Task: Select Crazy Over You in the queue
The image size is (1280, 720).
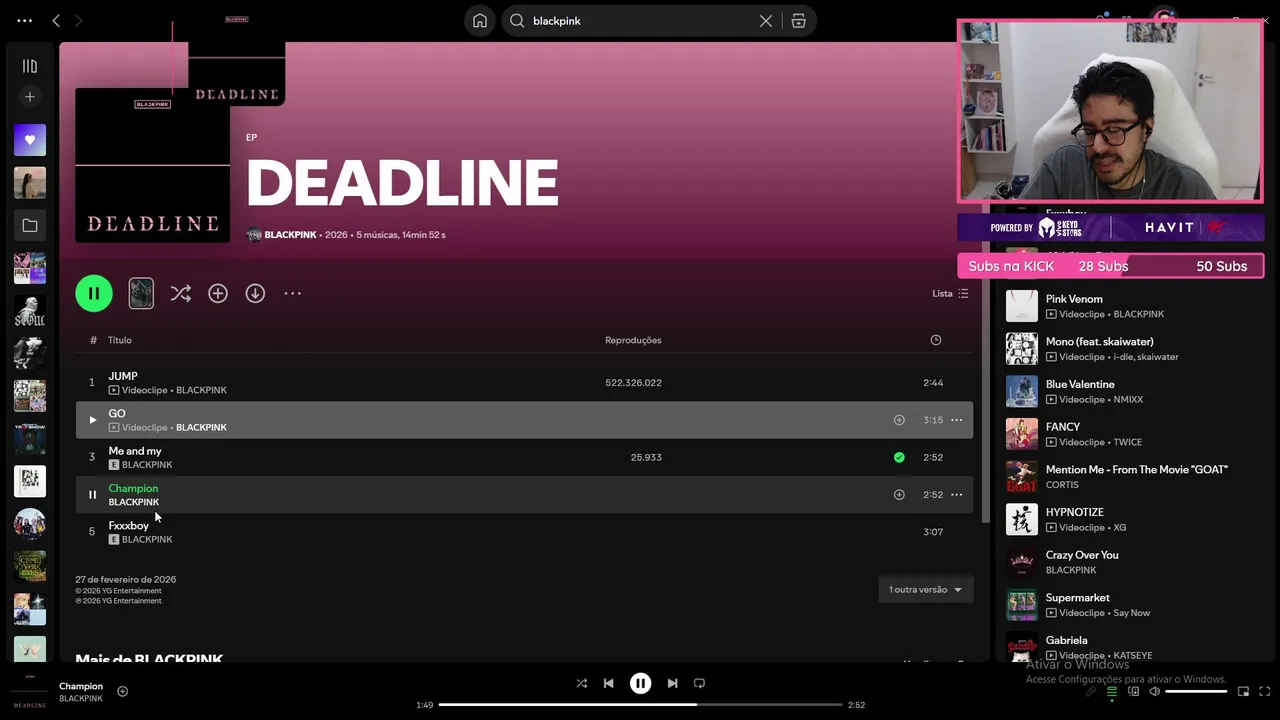Action: coord(1130,562)
